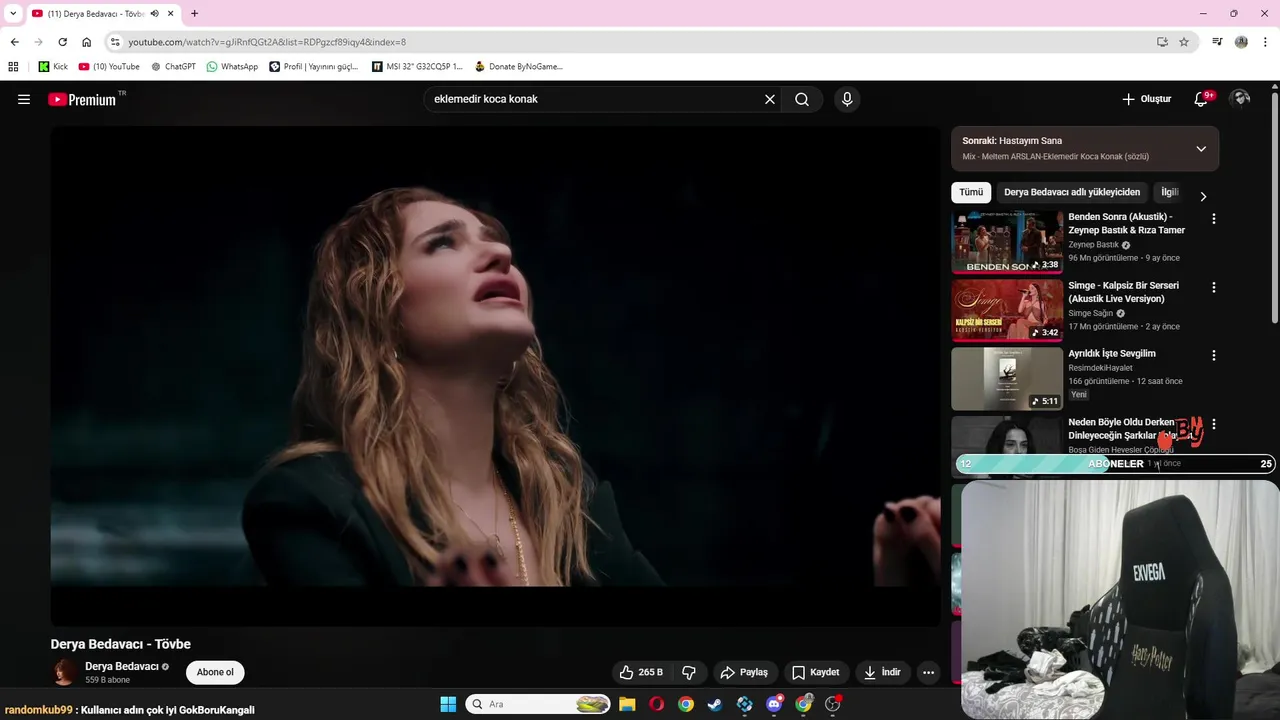Viewport: 1280px width, 720px height.
Task: Open browser home page button
Action: [86, 42]
